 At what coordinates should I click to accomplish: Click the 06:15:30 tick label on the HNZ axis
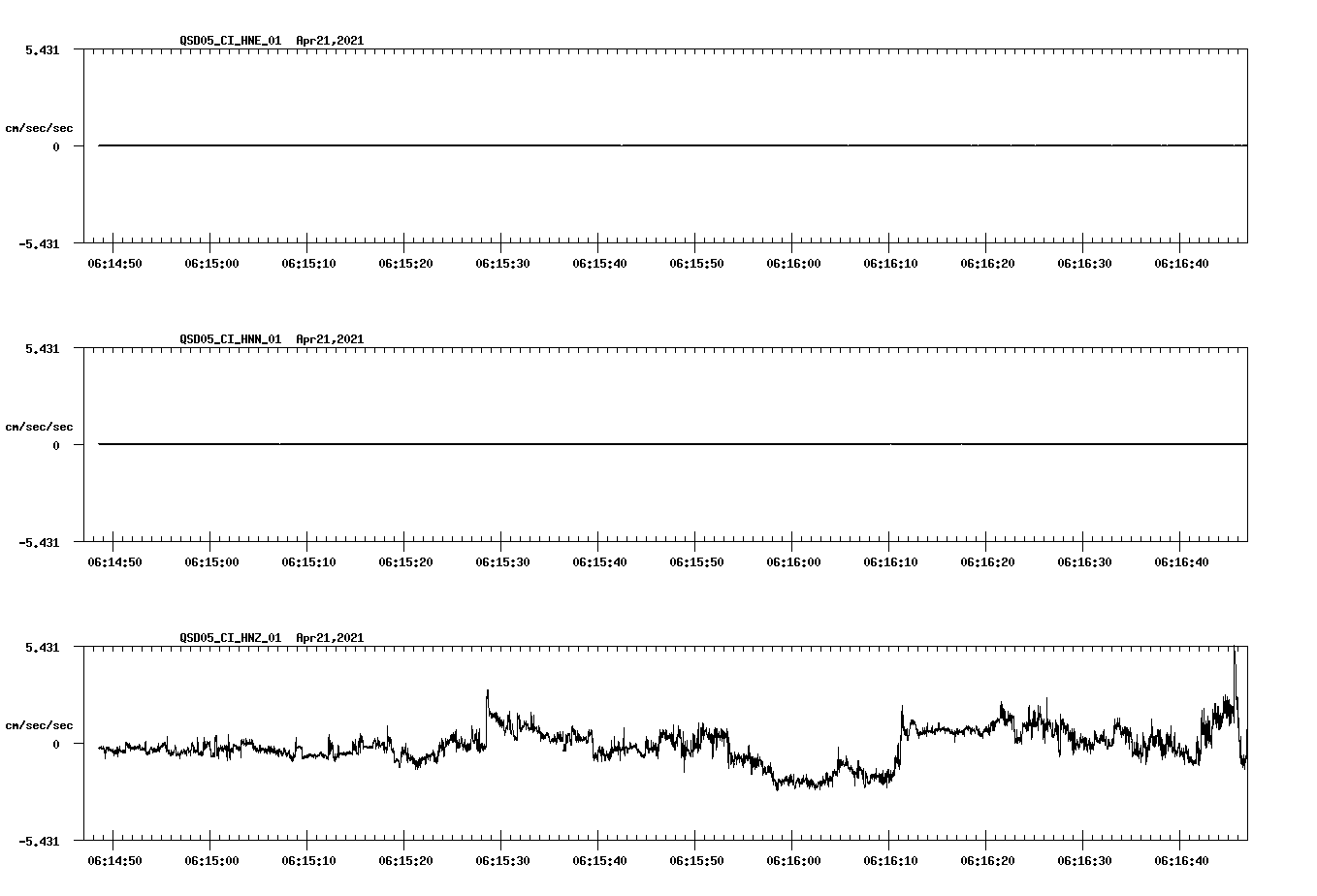coord(501,859)
